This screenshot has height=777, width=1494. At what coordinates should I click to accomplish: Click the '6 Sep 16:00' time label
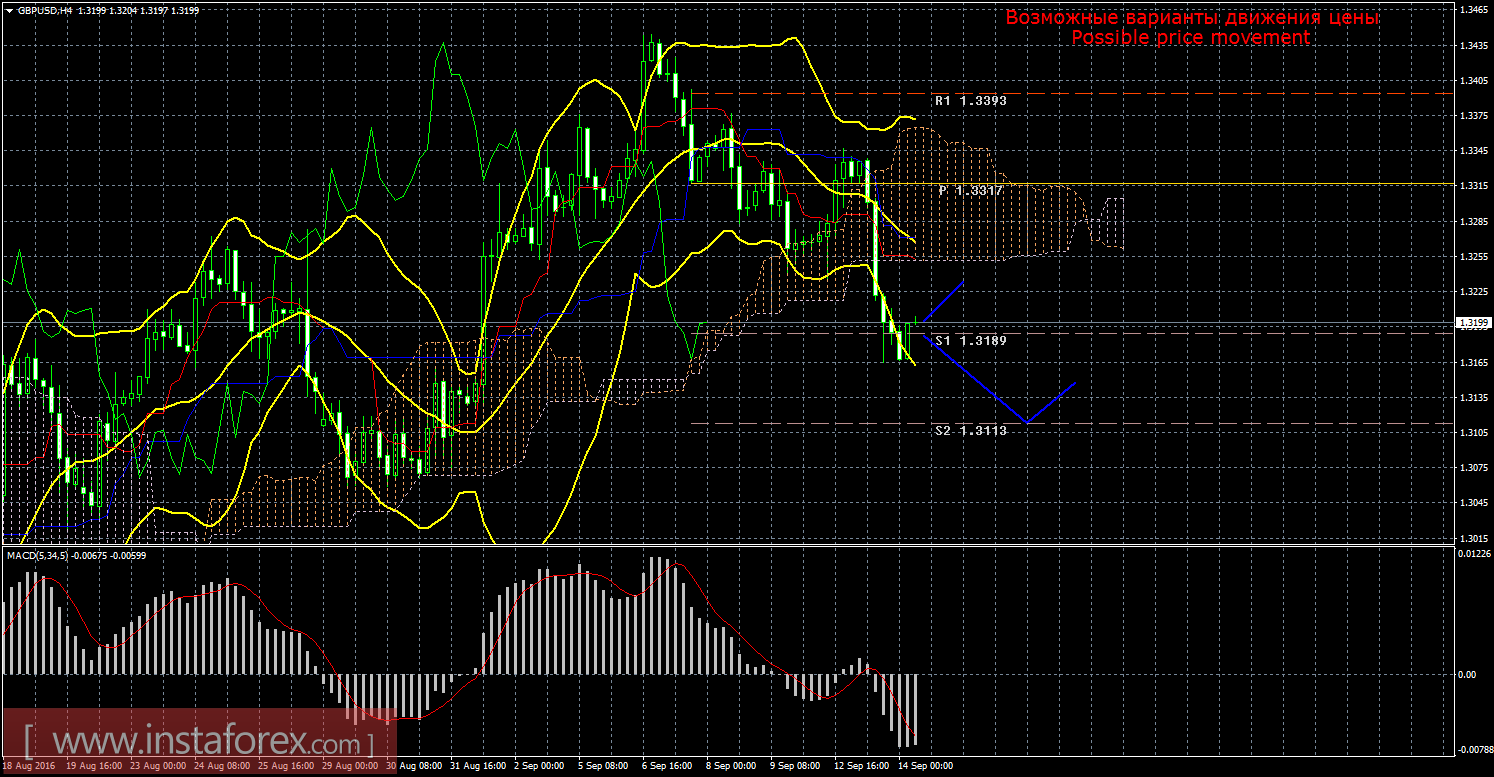pos(669,766)
